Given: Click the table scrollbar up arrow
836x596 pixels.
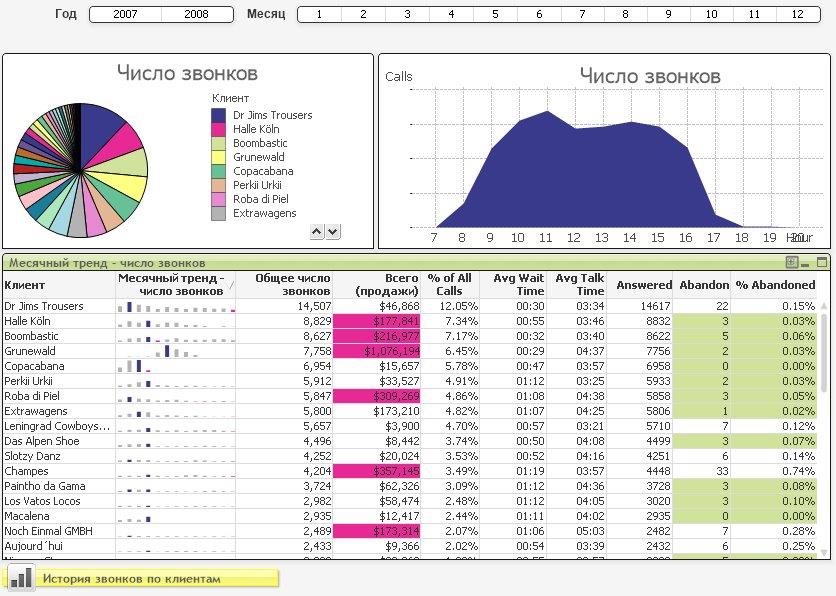Looking at the screenshot, I should point(825,307).
